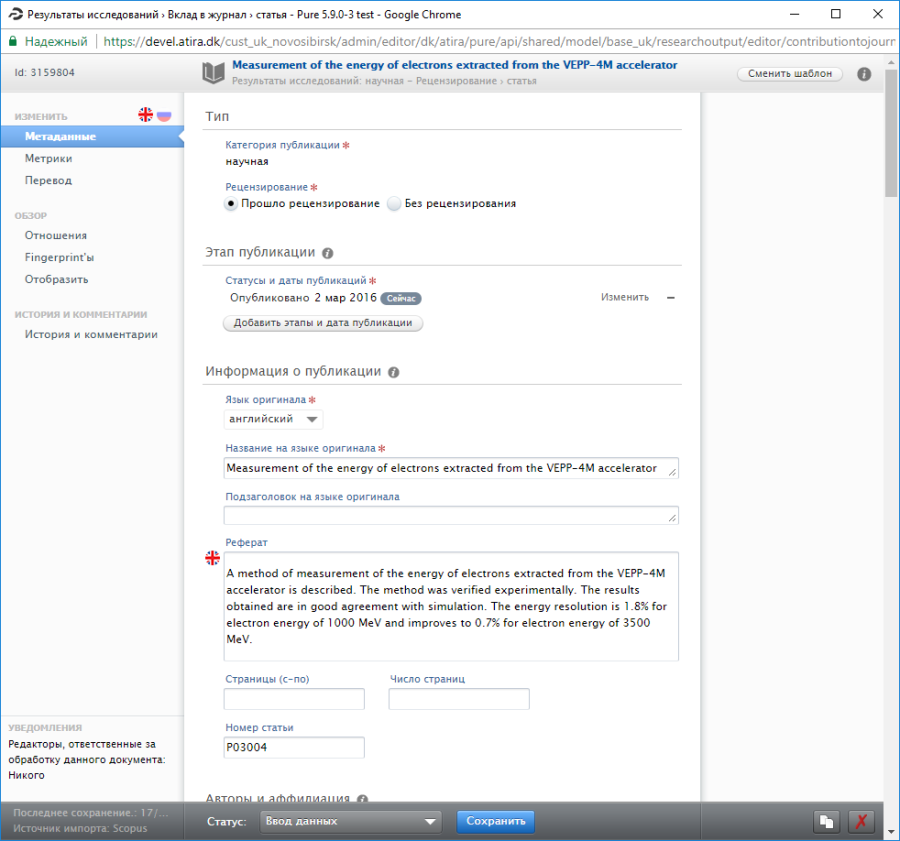This screenshot has width=900, height=841.
Task: Select Прошло рецензирование radio button
Action: (231, 204)
